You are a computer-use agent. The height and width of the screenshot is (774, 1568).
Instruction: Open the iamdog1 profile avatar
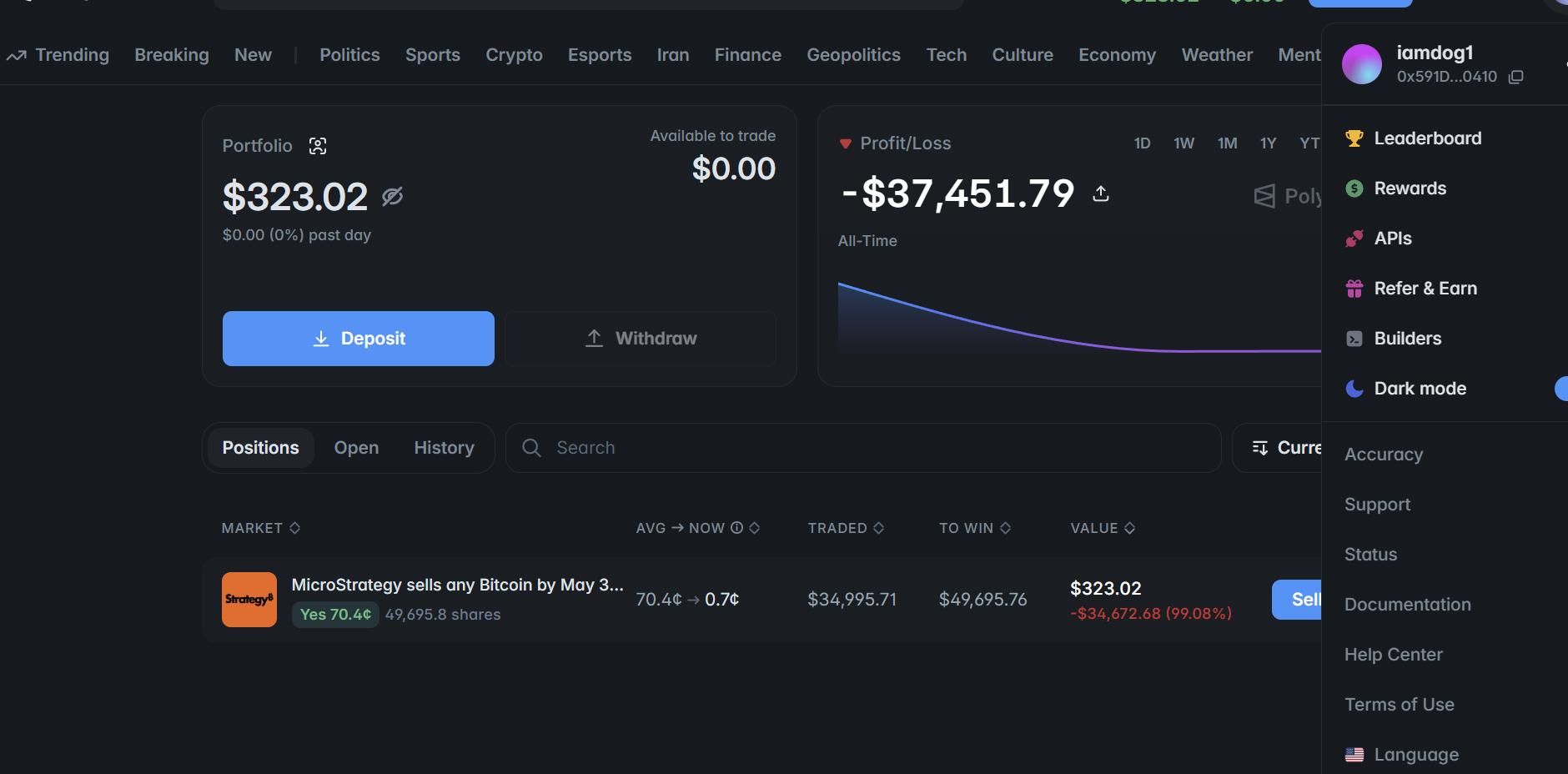[1362, 64]
